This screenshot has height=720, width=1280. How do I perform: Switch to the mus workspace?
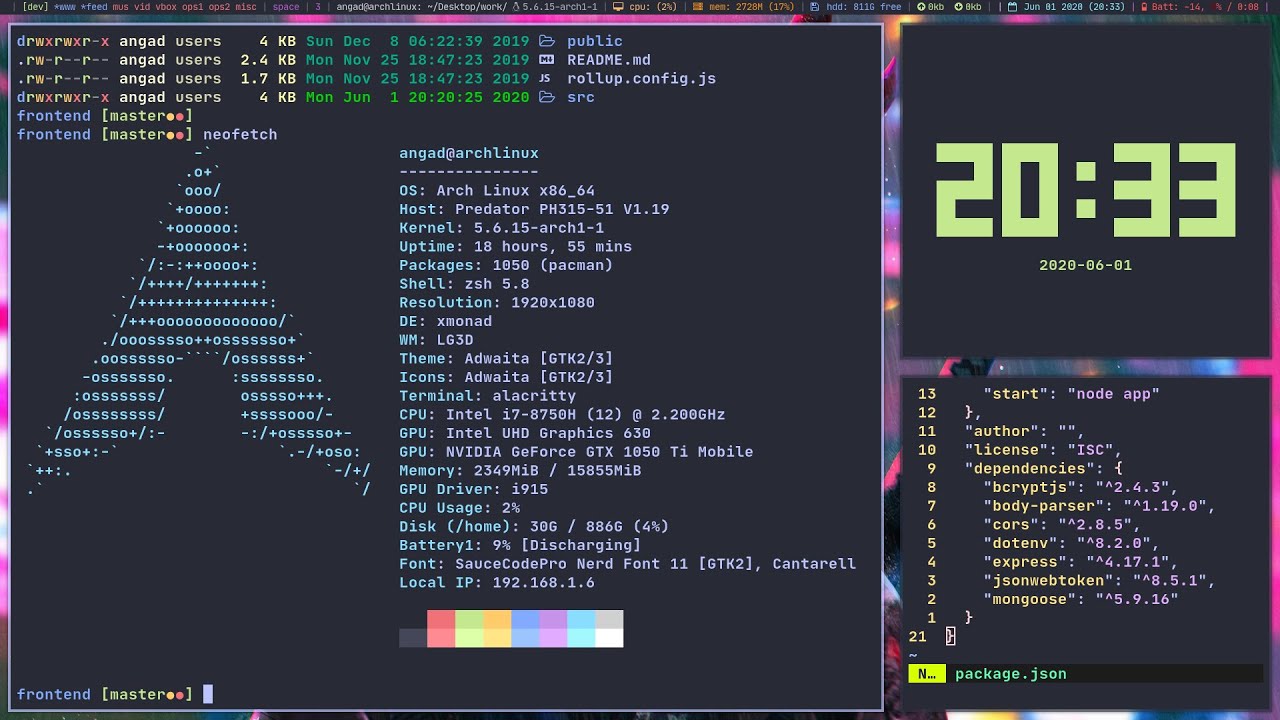pyautogui.click(x=120, y=6)
